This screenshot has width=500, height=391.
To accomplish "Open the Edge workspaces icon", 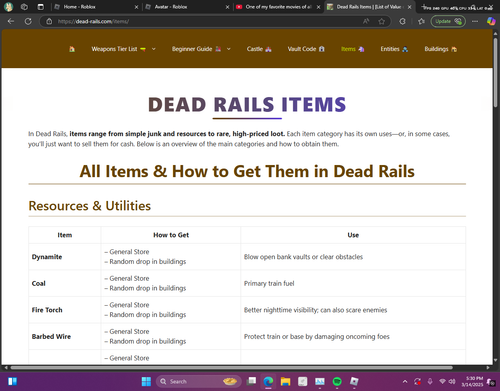I will tap(24, 7).
